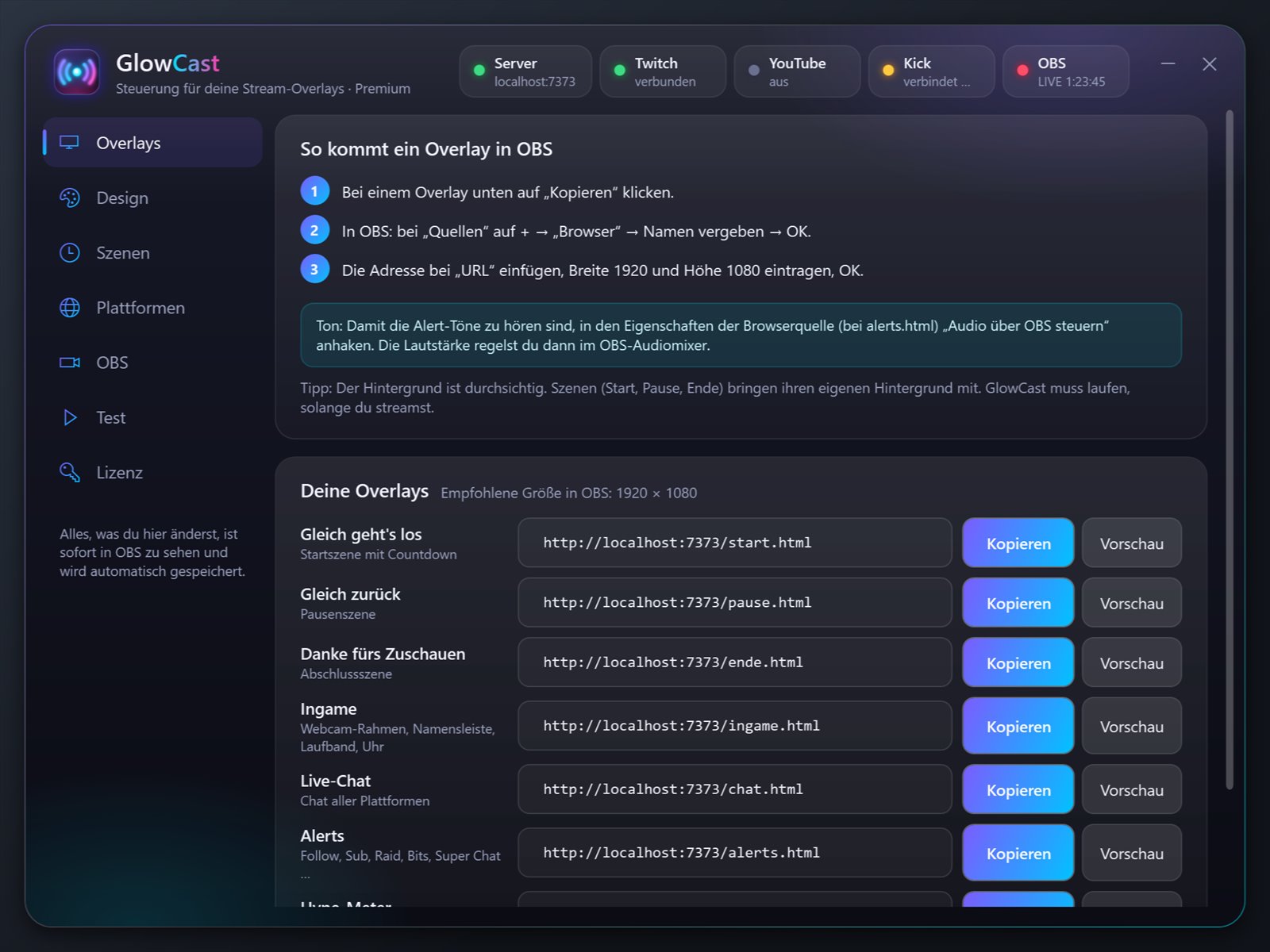
Task: Click the "So kommt ein Overlay in OBS" heading
Action: (426, 149)
